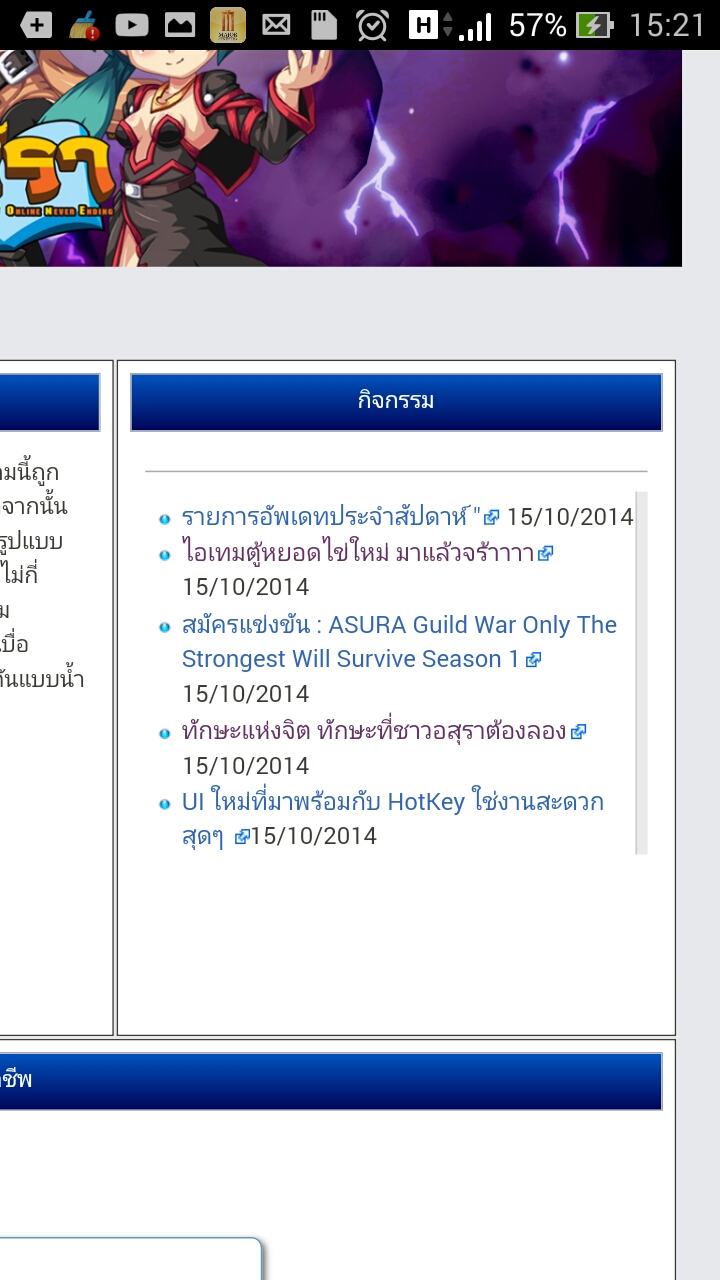
Task: Tap the 57% battery percentage text
Action: point(537,25)
